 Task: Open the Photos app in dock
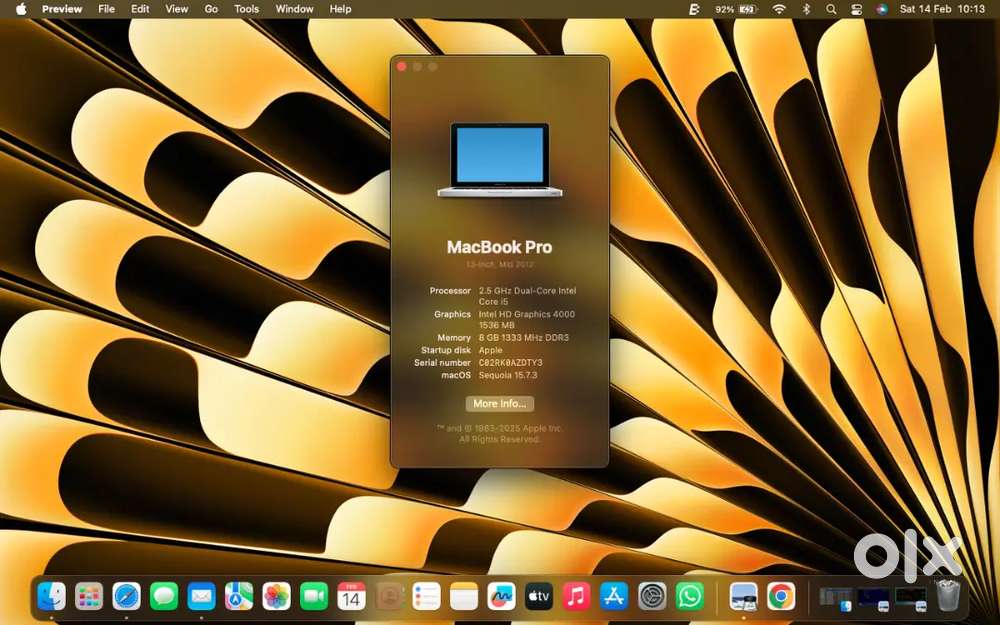click(x=276, y=597)
